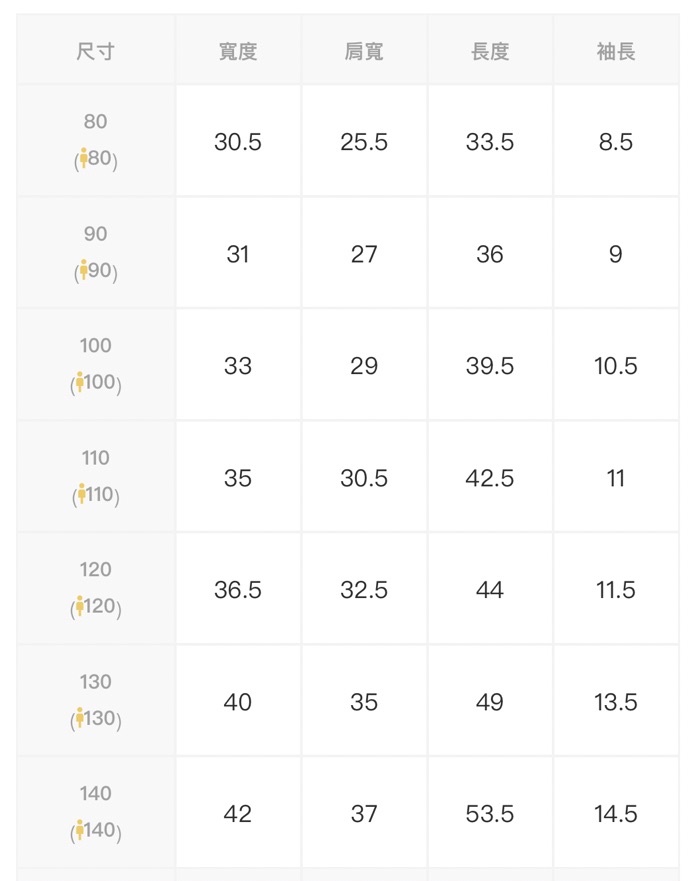
Task: Click shoulder width value 32.5
Action: [363, 590]
